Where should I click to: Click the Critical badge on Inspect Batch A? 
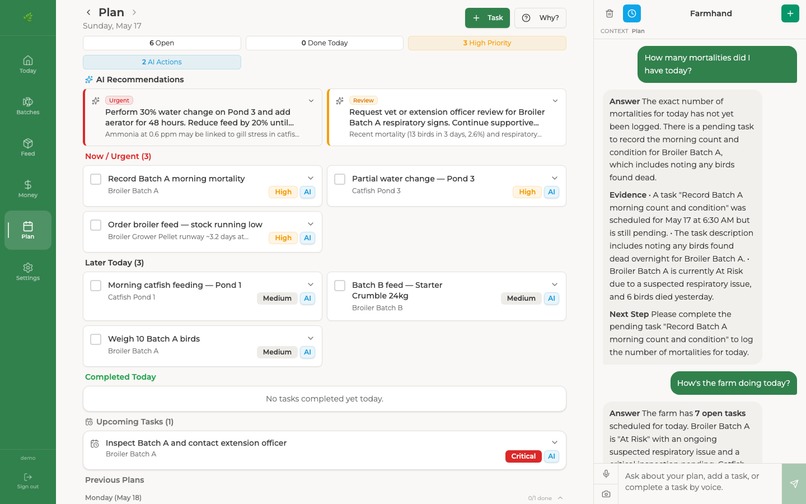tap(523, 456)
